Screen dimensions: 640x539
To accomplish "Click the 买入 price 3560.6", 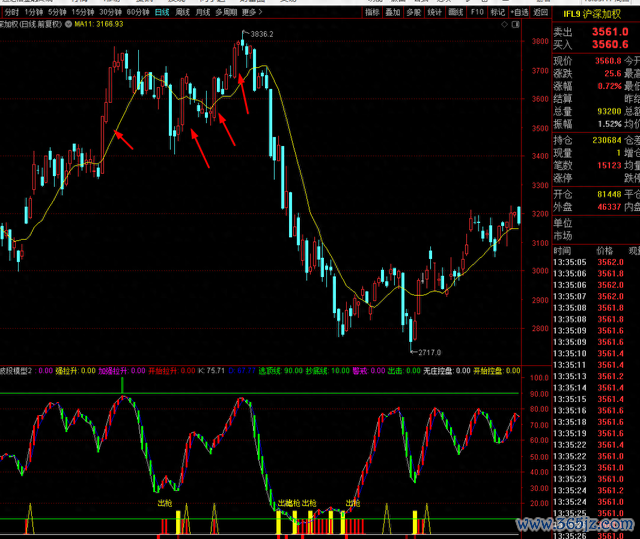I will (610, 44).
